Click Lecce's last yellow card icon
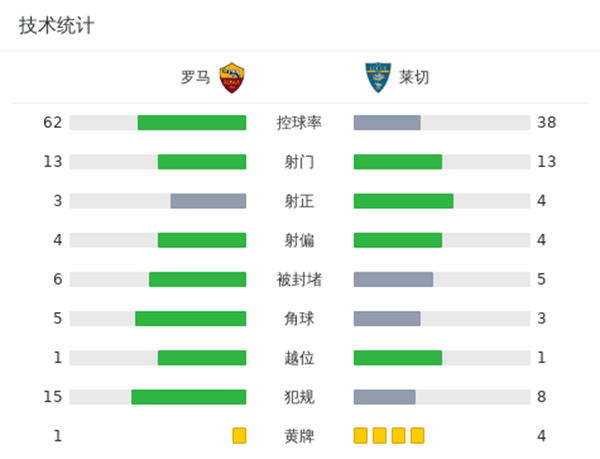Viewport: 600px width, 459px height. 418,436
